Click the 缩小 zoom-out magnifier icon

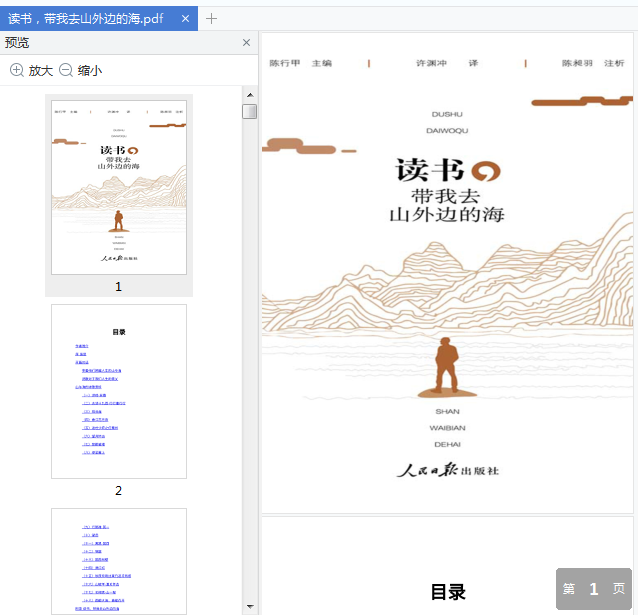click(66, 70)
